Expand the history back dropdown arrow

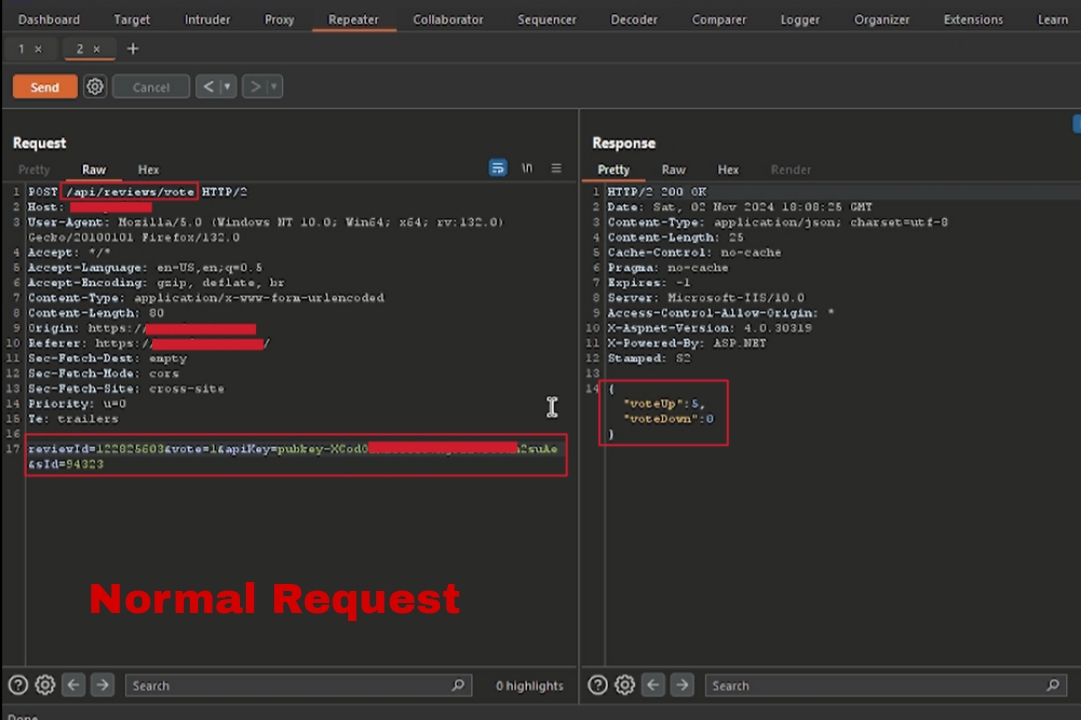point(227,87)
